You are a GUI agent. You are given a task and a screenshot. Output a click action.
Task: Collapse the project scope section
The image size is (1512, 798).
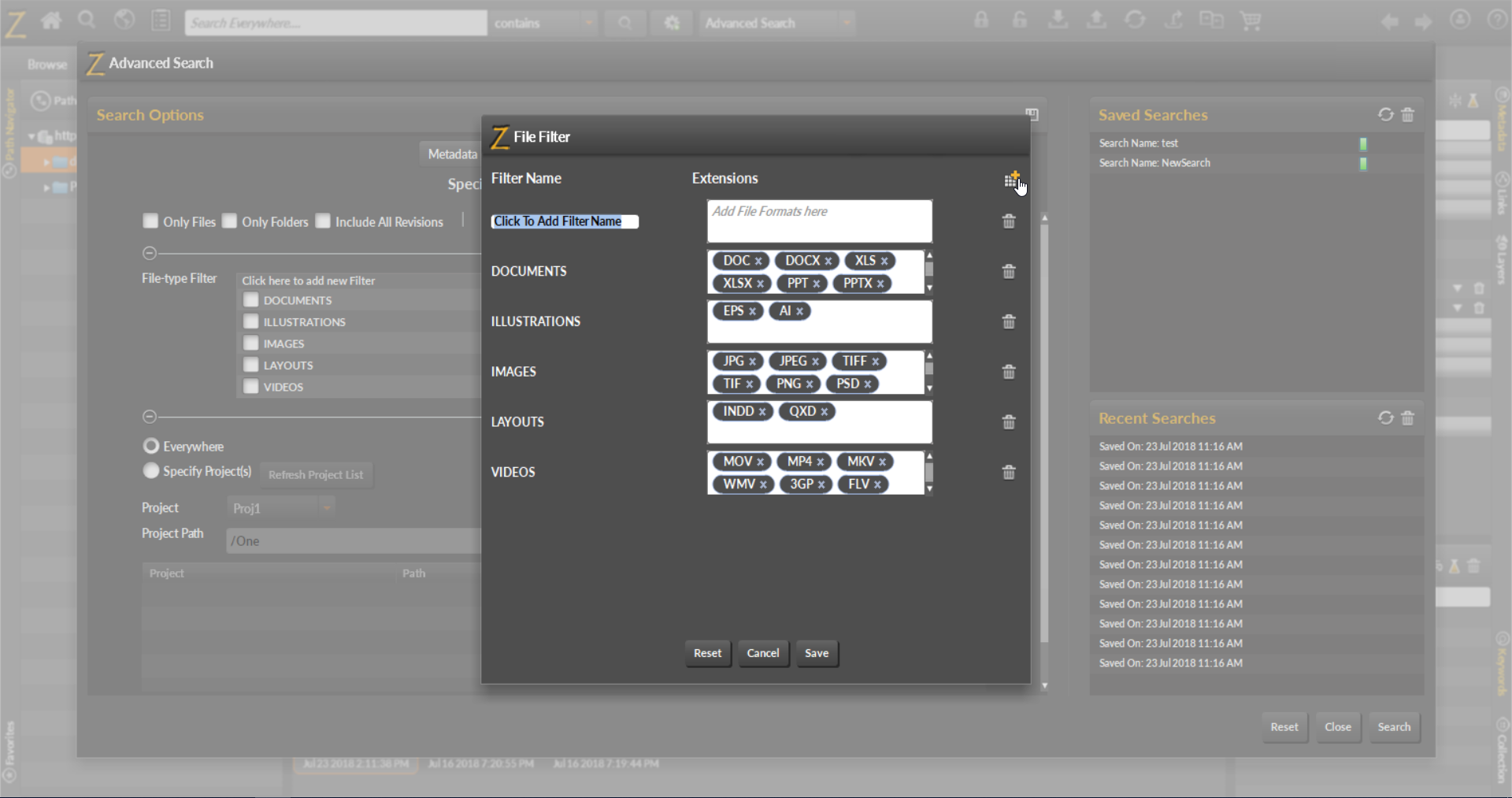pos(150,417)
